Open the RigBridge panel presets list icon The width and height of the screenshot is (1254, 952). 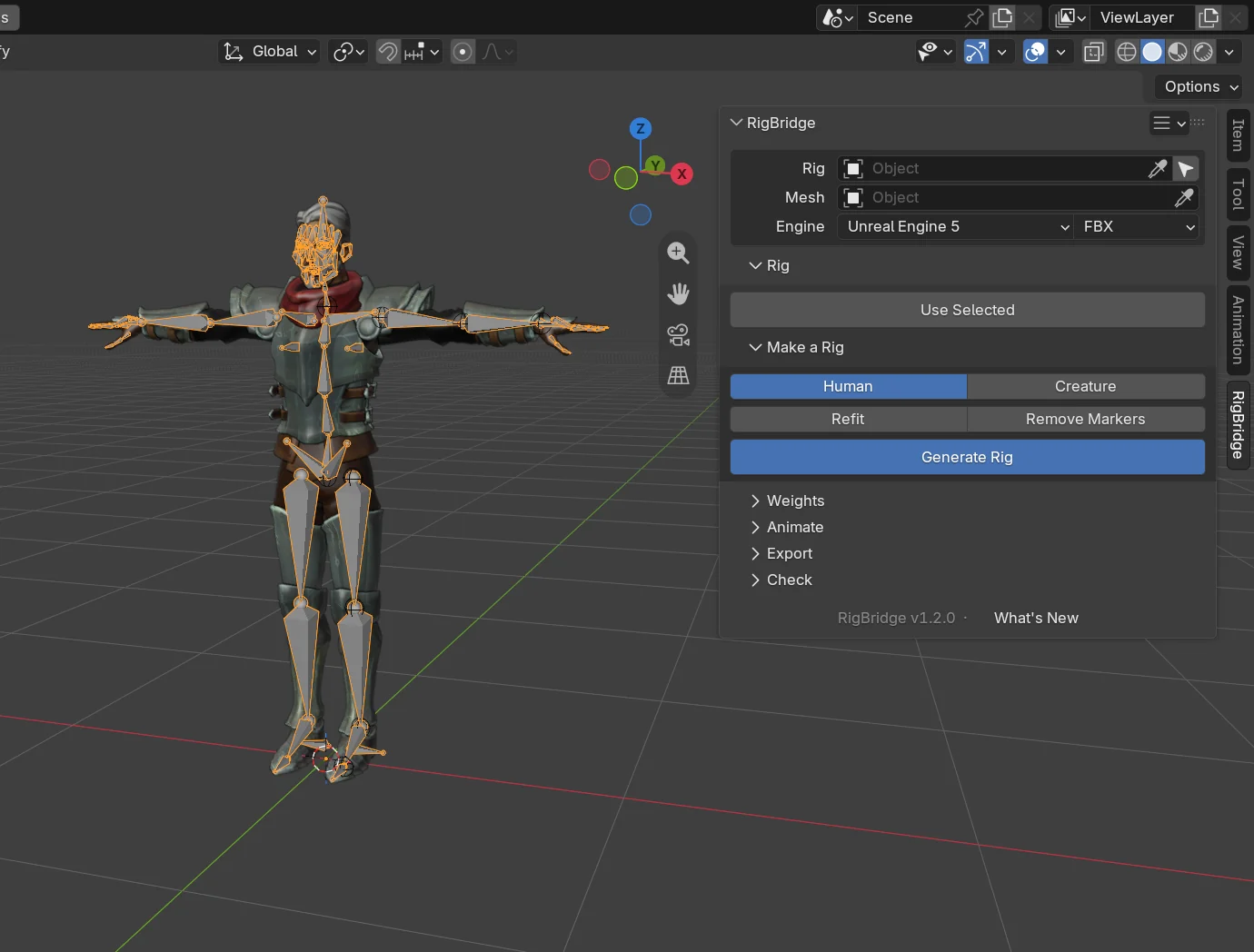[1169, 123]
